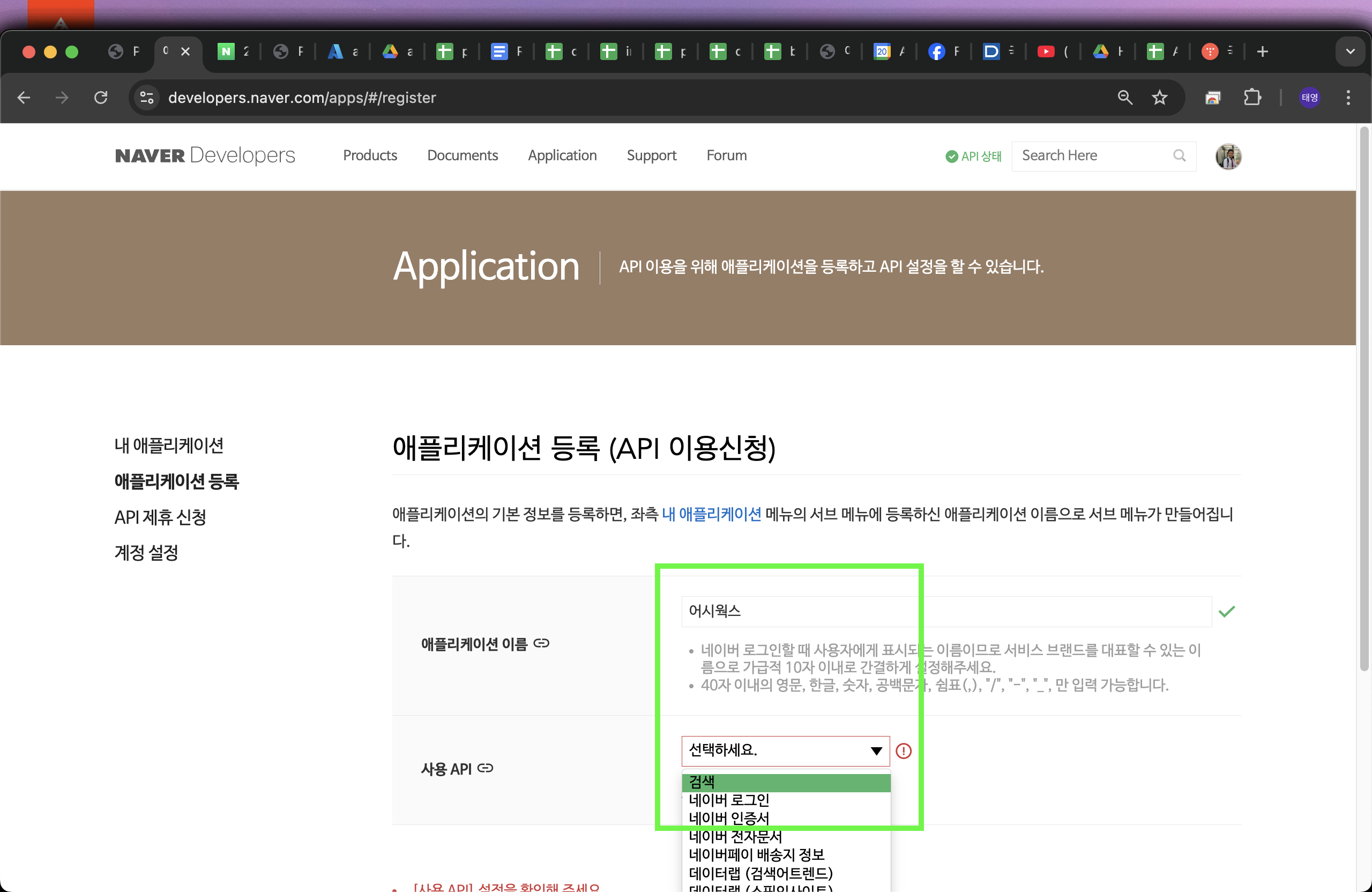Open the 선택하세요 API dropdown

[x=785, y=750]
